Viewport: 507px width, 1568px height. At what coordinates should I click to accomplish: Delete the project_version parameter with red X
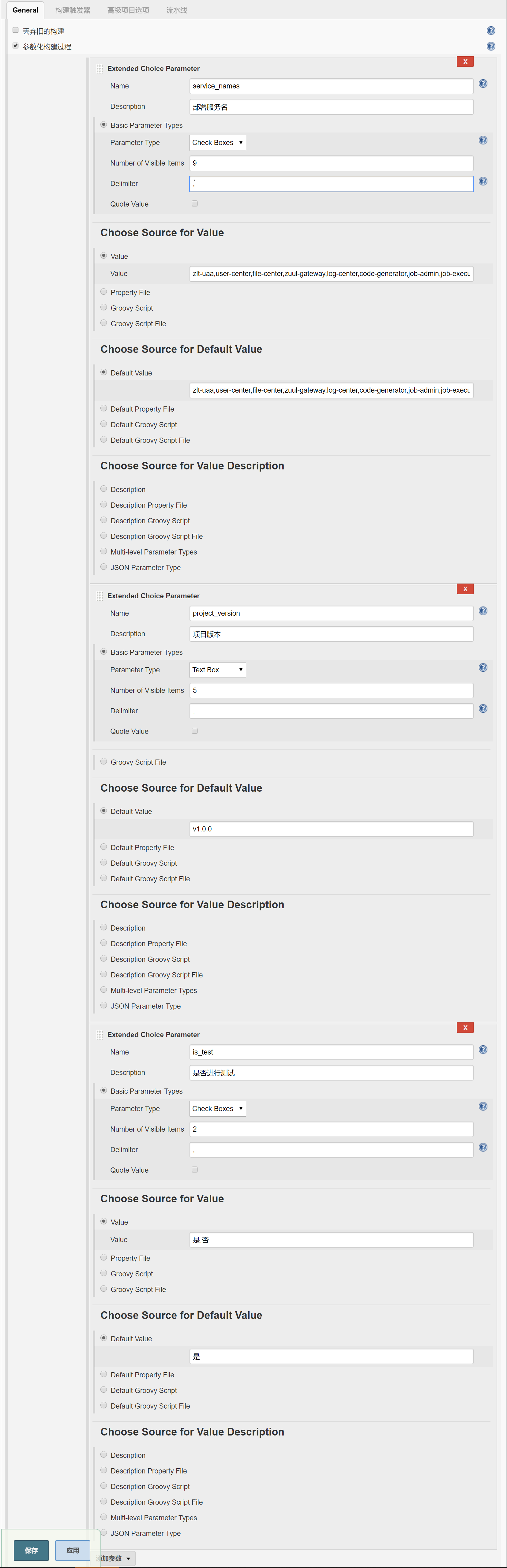click(x=465, y=588)
